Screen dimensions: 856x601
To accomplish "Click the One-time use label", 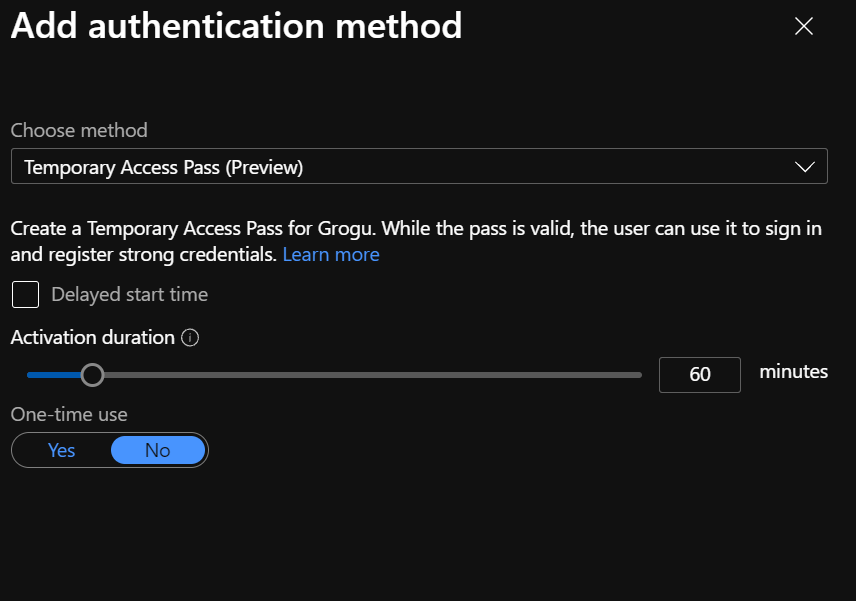I will click(69, 414).
